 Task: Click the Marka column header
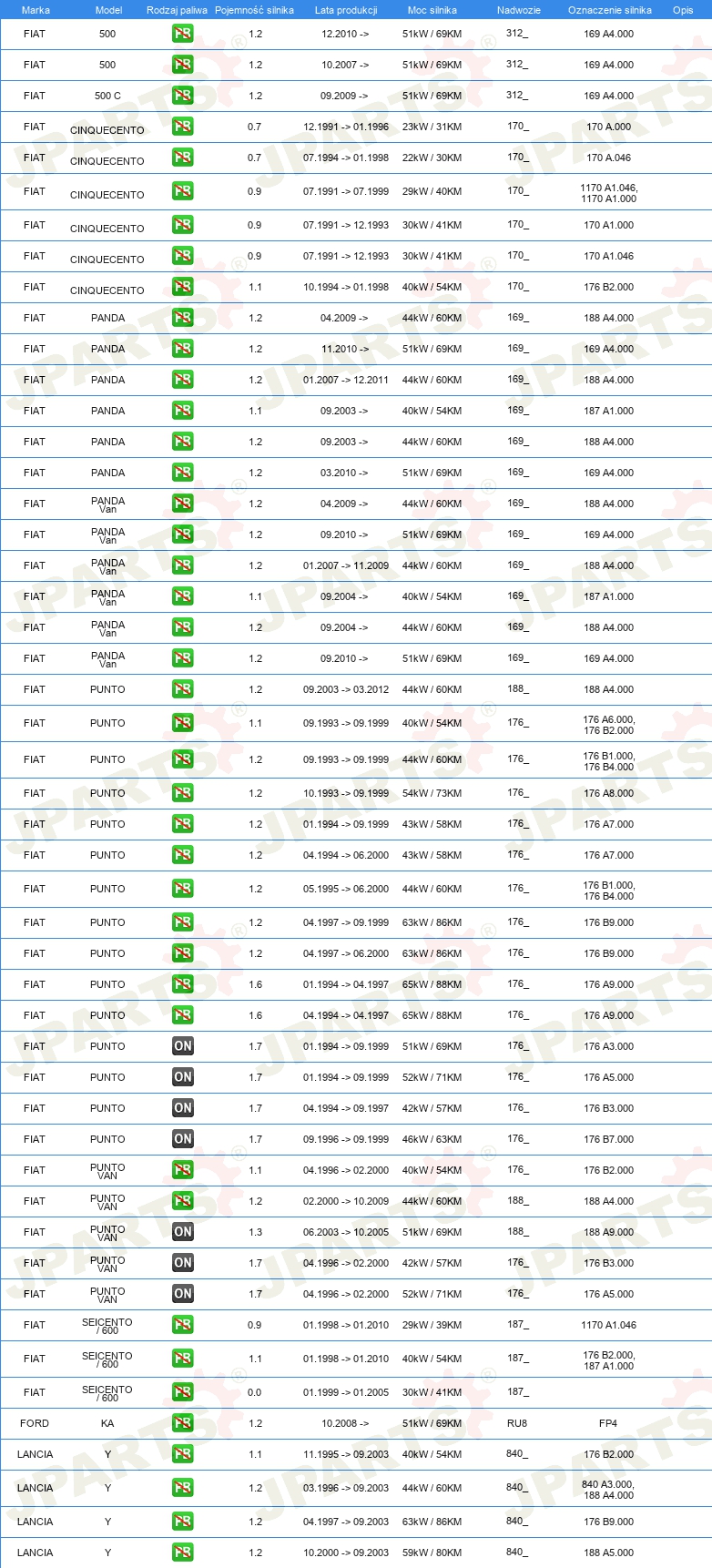36,10
